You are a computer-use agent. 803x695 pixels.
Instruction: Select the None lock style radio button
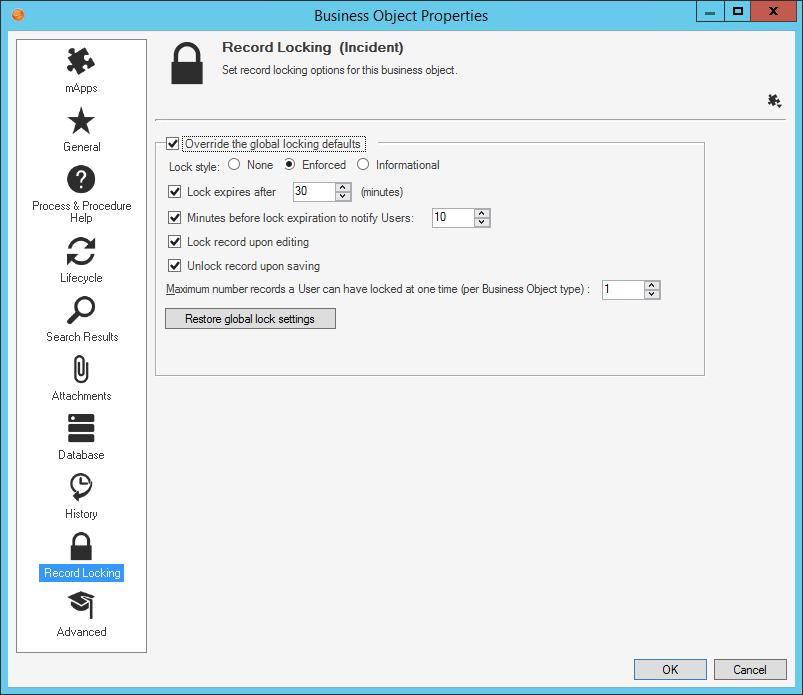tap(236, 165)
